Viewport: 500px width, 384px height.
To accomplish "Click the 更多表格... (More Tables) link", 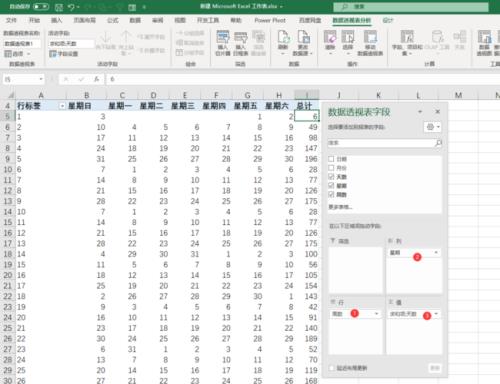I will click(x=340, y=207).
